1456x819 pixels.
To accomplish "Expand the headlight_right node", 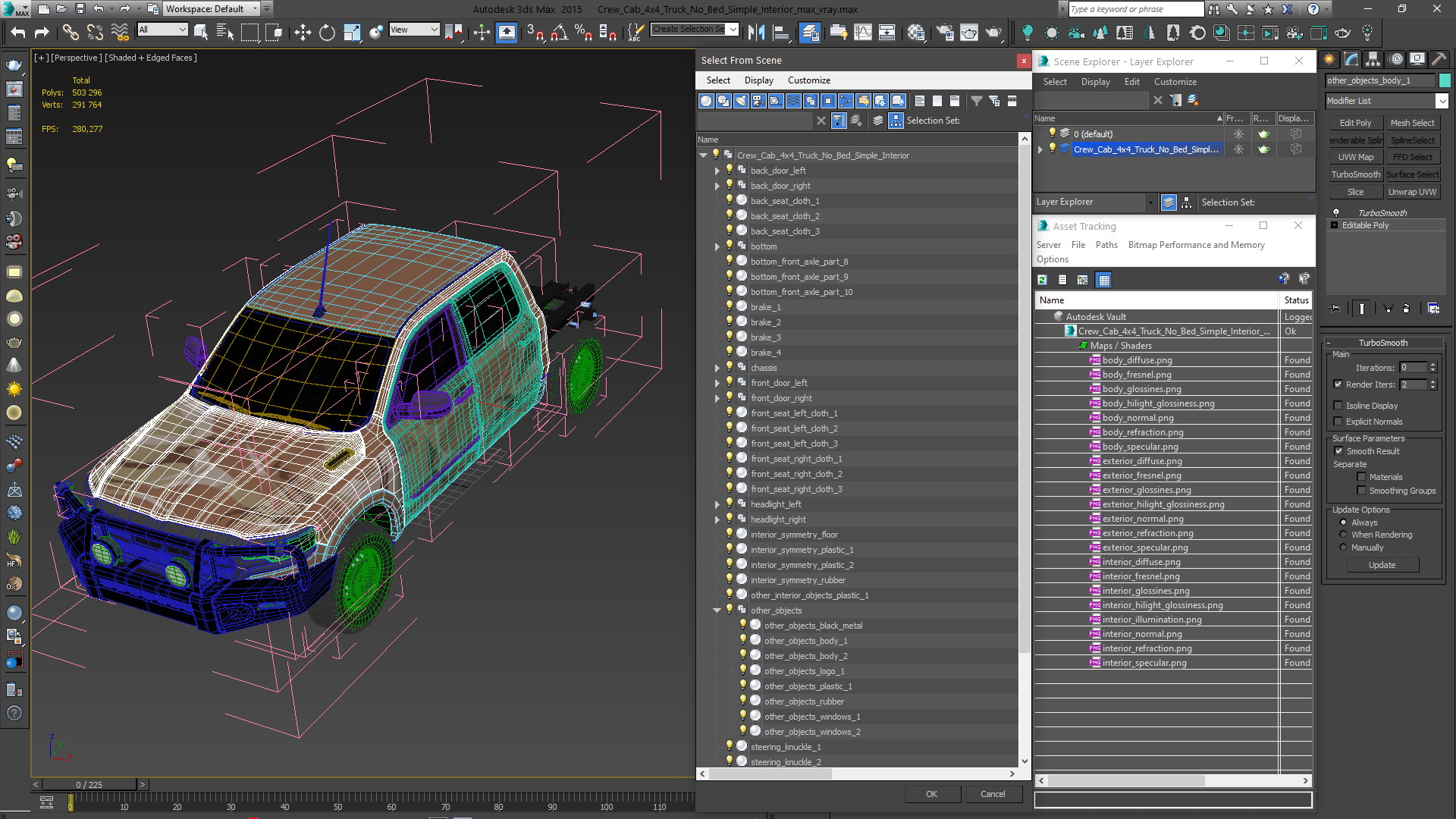I will [x=717, y=519].
